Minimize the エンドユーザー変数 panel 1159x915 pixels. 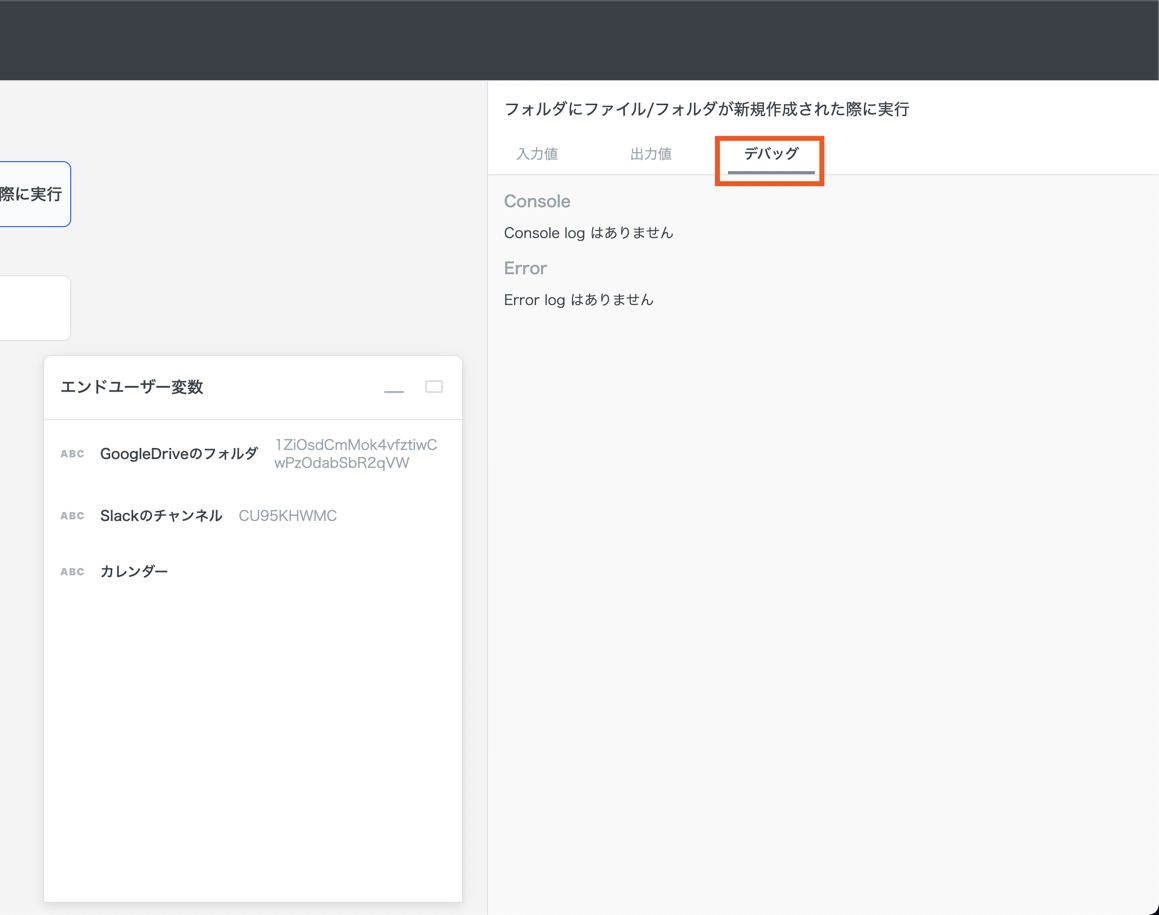[394, 388]
